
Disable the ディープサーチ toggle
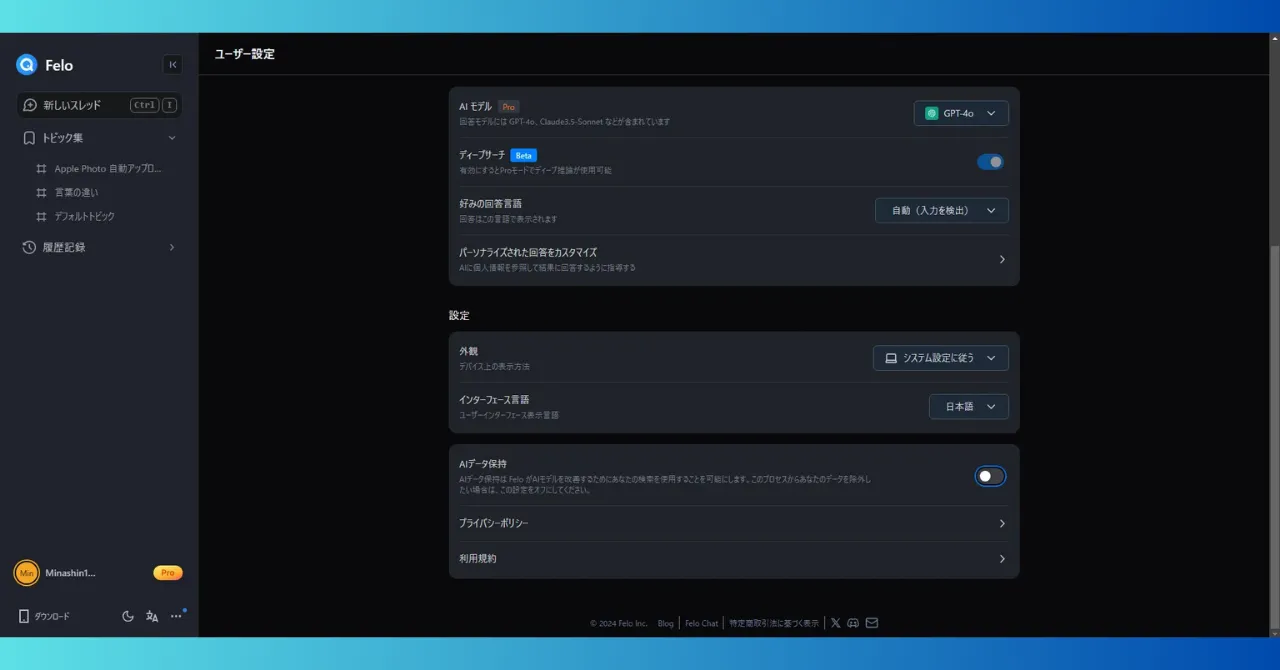[x=990, y=162]
